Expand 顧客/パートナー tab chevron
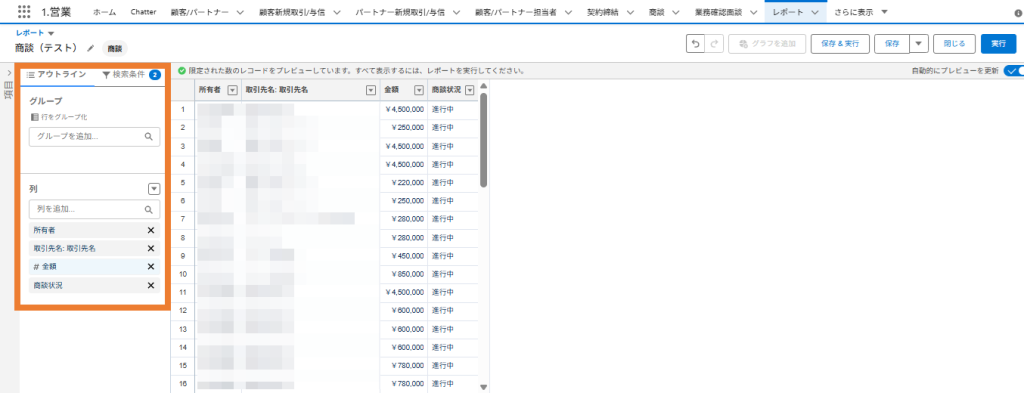1024x393 pixels. point(240,12)
